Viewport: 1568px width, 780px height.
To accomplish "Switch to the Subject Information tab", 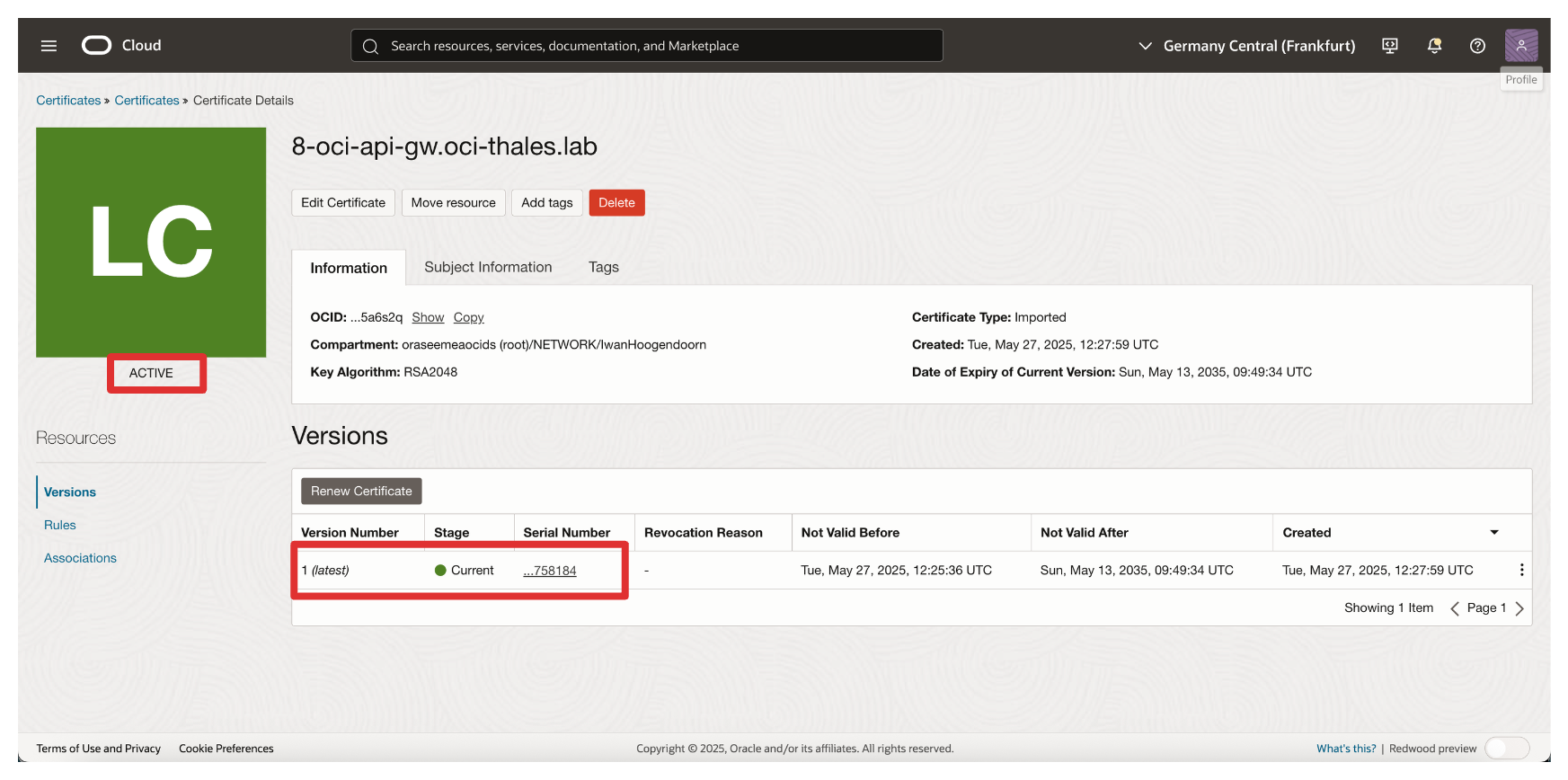I will [x=488, y=267].
